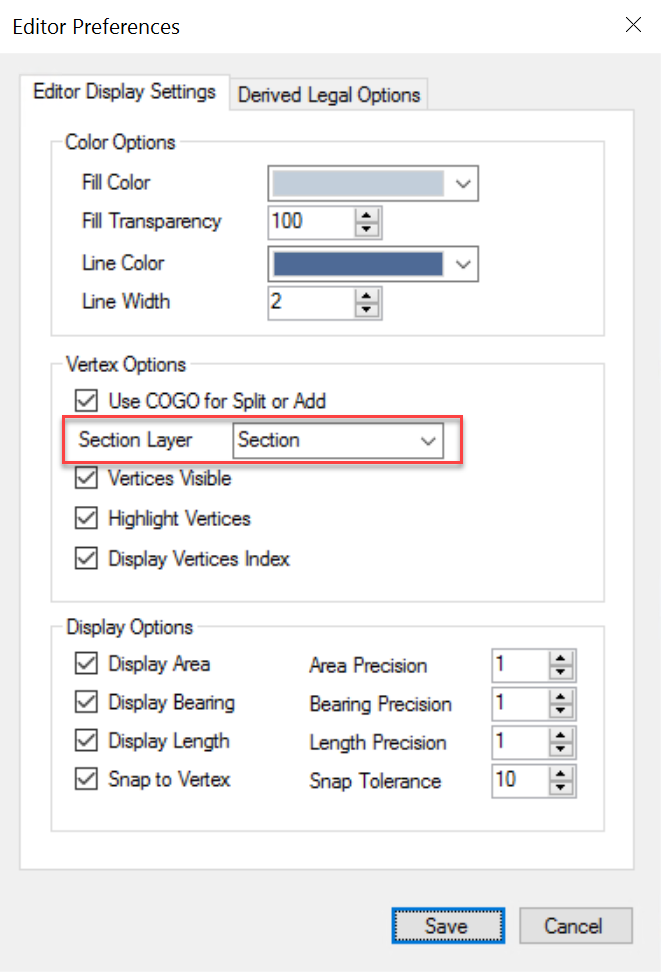Image resolution: width=661 pixels, height=972 pixels.
Task: Disable Snap to Vertex
Action: [x=87, y=780]
